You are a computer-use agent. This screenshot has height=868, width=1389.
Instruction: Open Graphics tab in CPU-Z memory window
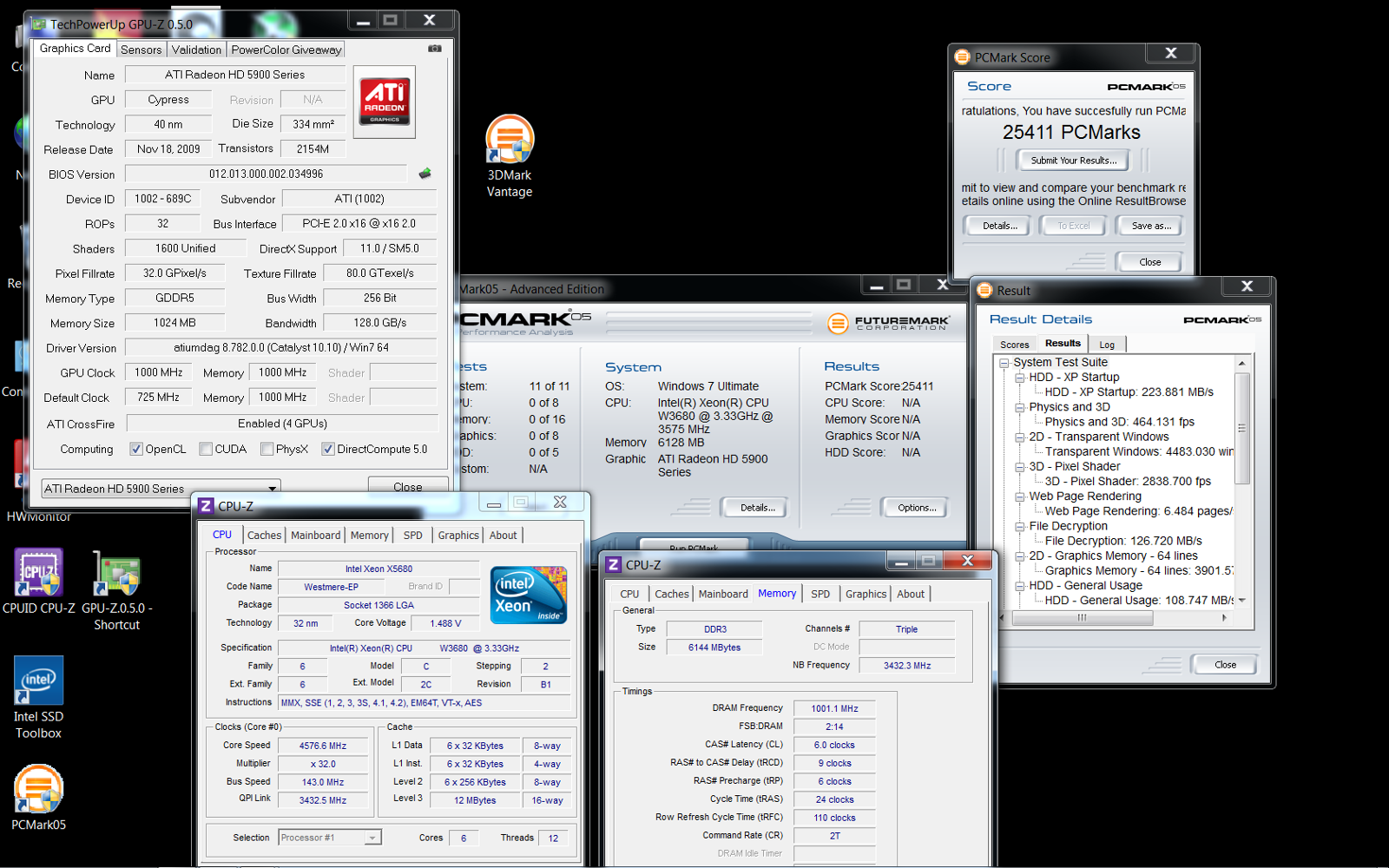[866, 594]
